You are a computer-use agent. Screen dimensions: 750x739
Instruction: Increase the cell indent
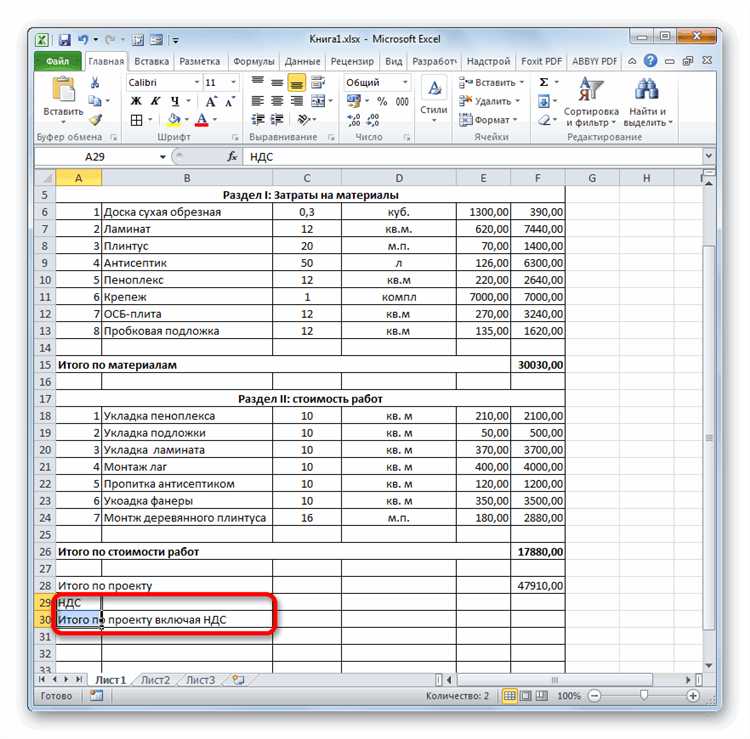click(x=277, y=120)
